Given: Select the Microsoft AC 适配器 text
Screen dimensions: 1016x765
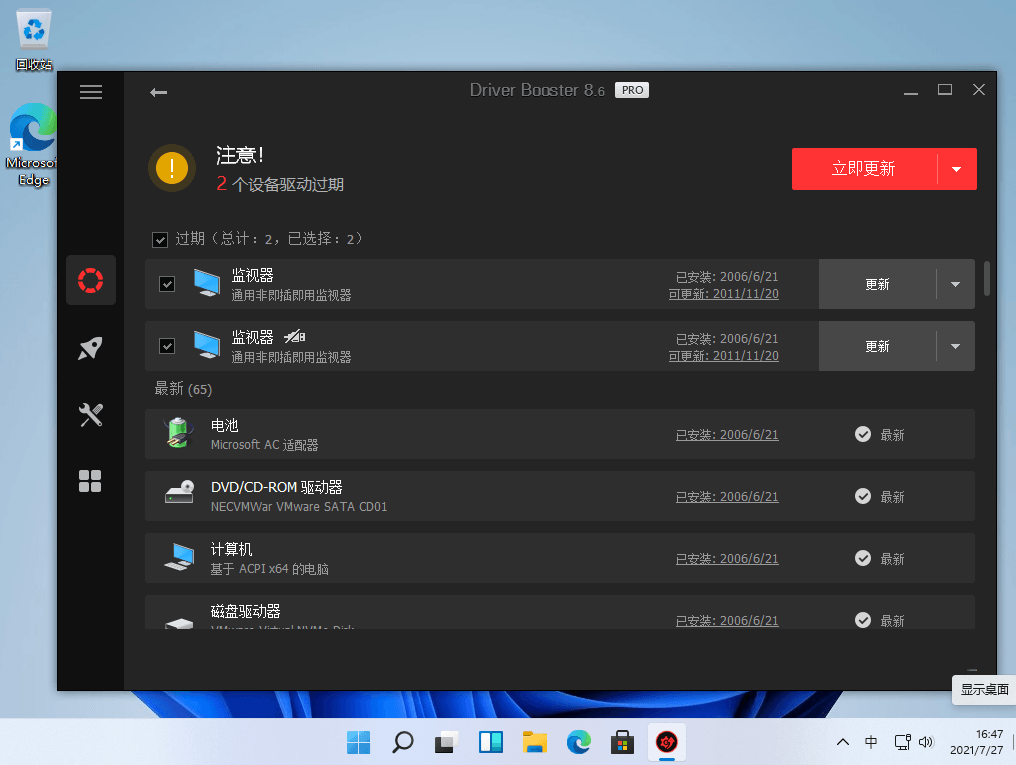Looking at the screenshot, I should (264, 445).
